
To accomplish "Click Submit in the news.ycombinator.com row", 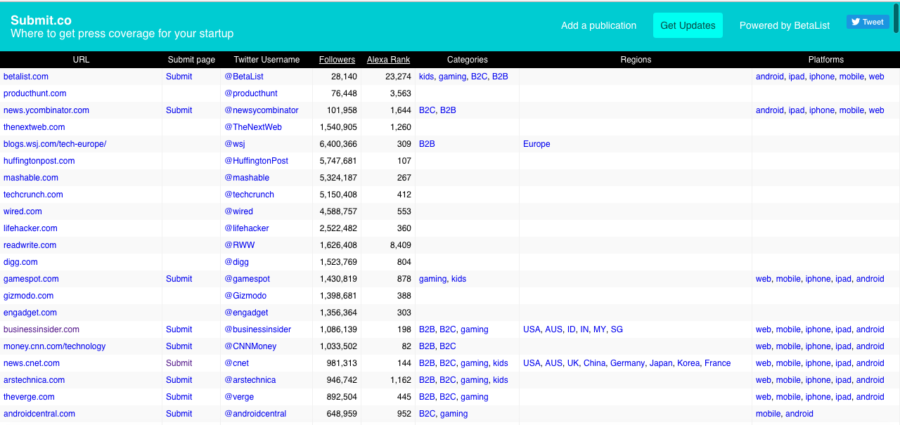I will point(179,110).
